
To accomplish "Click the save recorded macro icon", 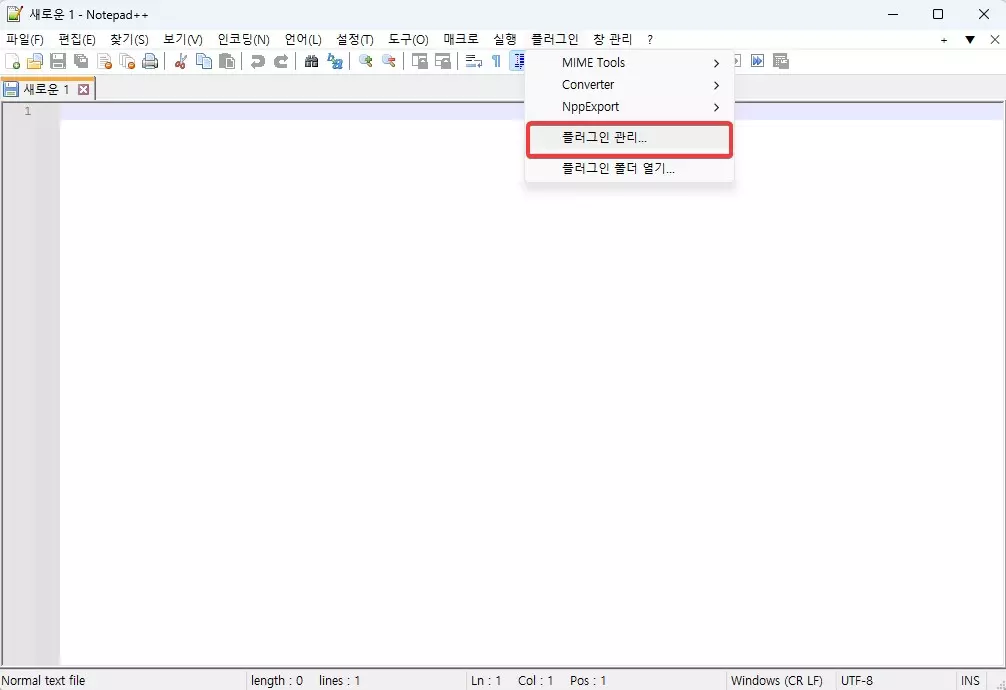I will point(781,62).
